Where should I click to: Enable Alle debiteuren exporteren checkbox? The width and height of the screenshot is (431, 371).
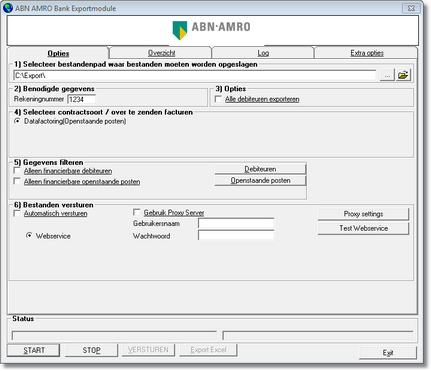tap(218, 99)
